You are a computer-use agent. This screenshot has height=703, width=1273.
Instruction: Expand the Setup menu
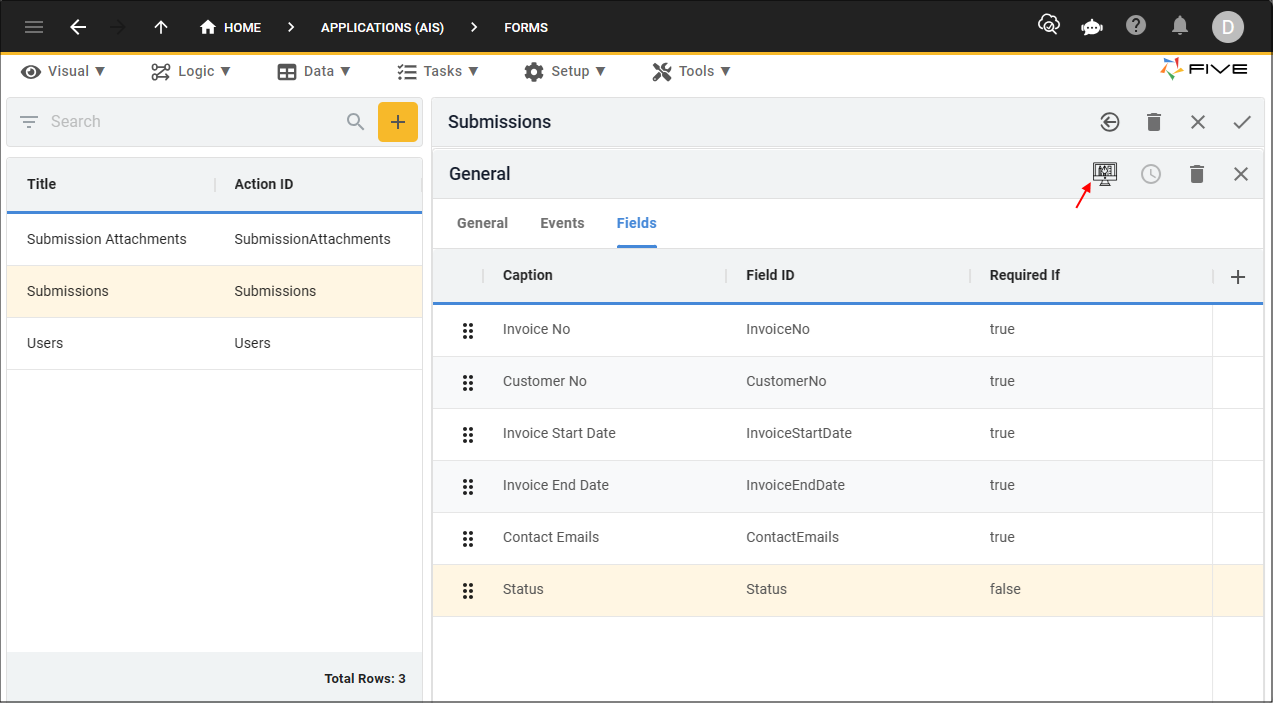pyautogui.click(x=565, y=71)
